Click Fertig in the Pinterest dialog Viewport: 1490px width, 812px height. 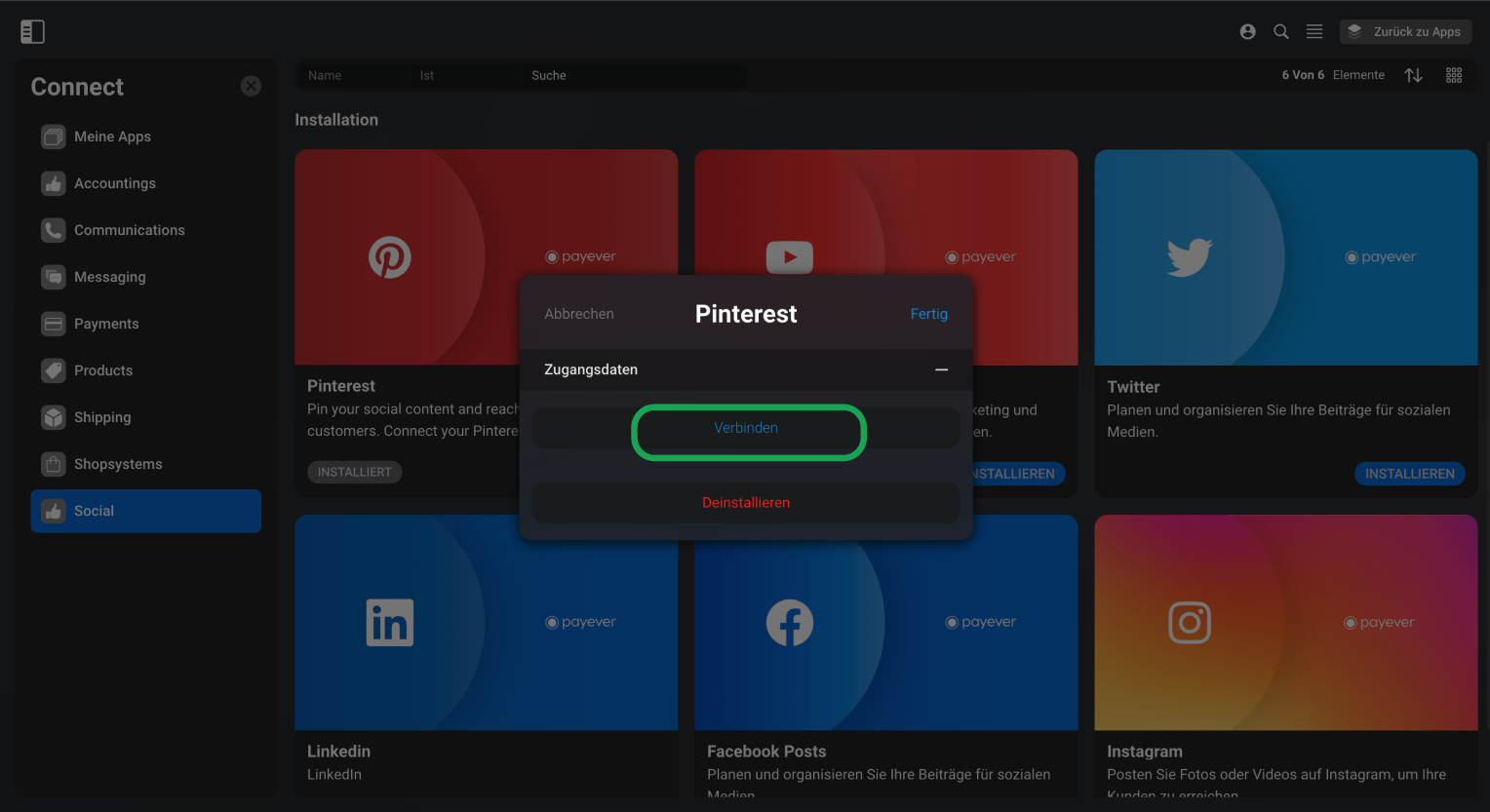pos(929,314)
